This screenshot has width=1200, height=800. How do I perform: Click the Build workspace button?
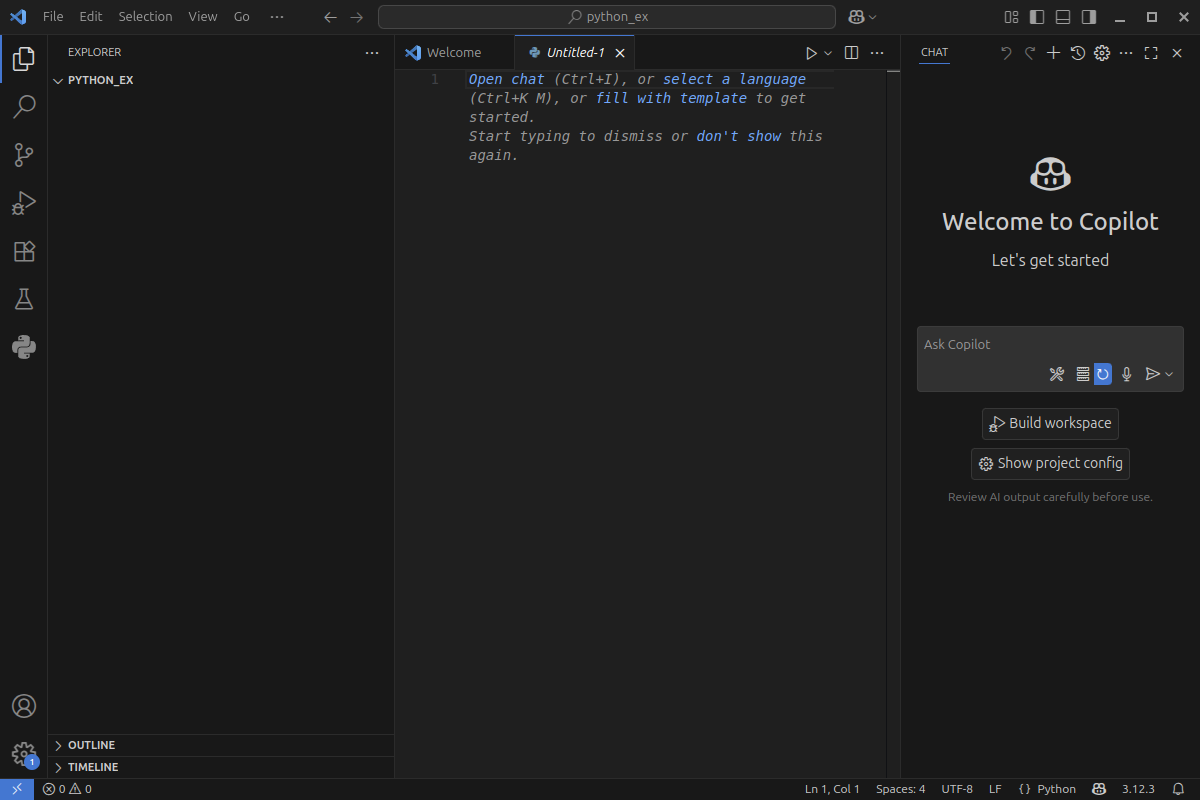[1050, 423]
